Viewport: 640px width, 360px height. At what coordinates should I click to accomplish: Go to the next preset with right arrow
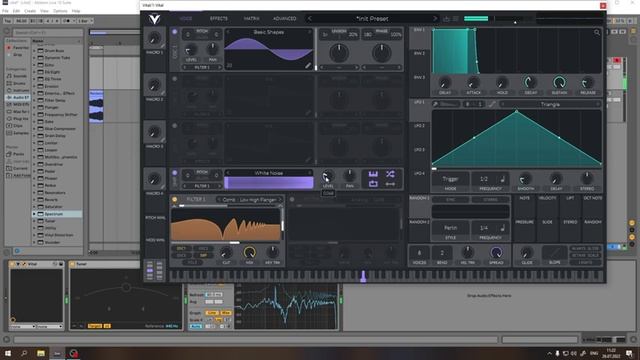[435, 19]
